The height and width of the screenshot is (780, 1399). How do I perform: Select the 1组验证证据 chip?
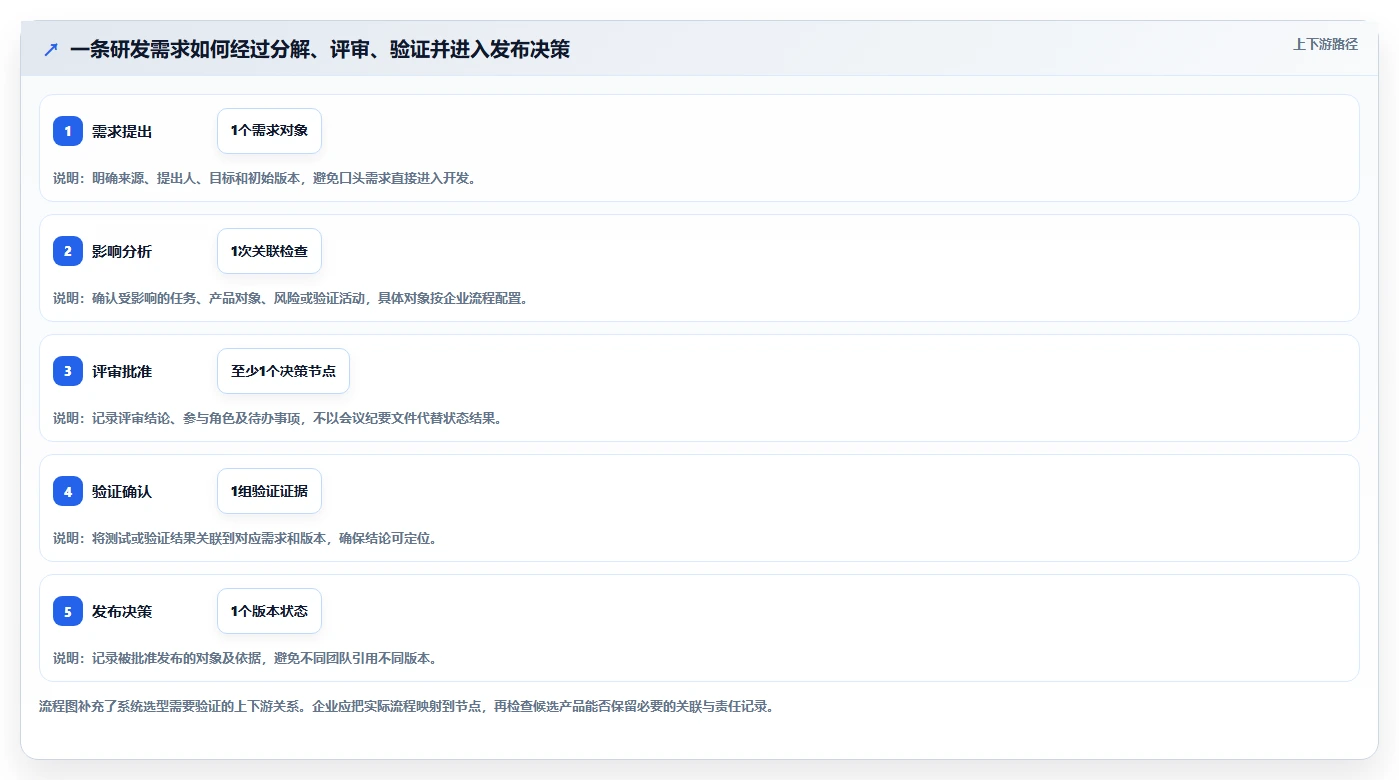click(269, 491)
